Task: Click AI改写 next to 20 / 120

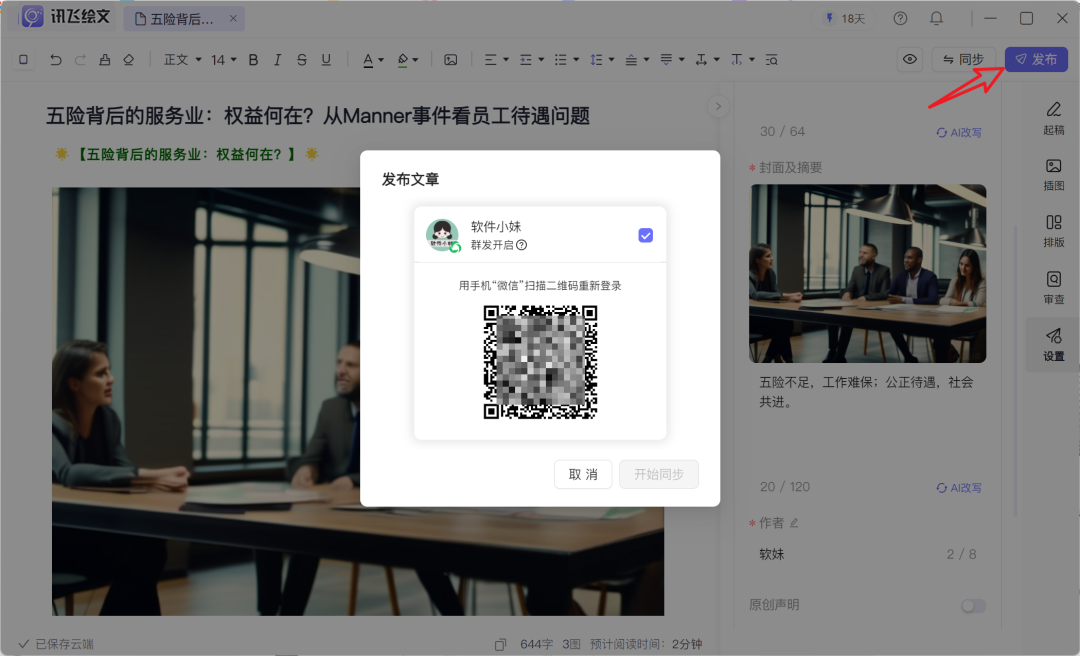Action: click(x=959, y=488)
